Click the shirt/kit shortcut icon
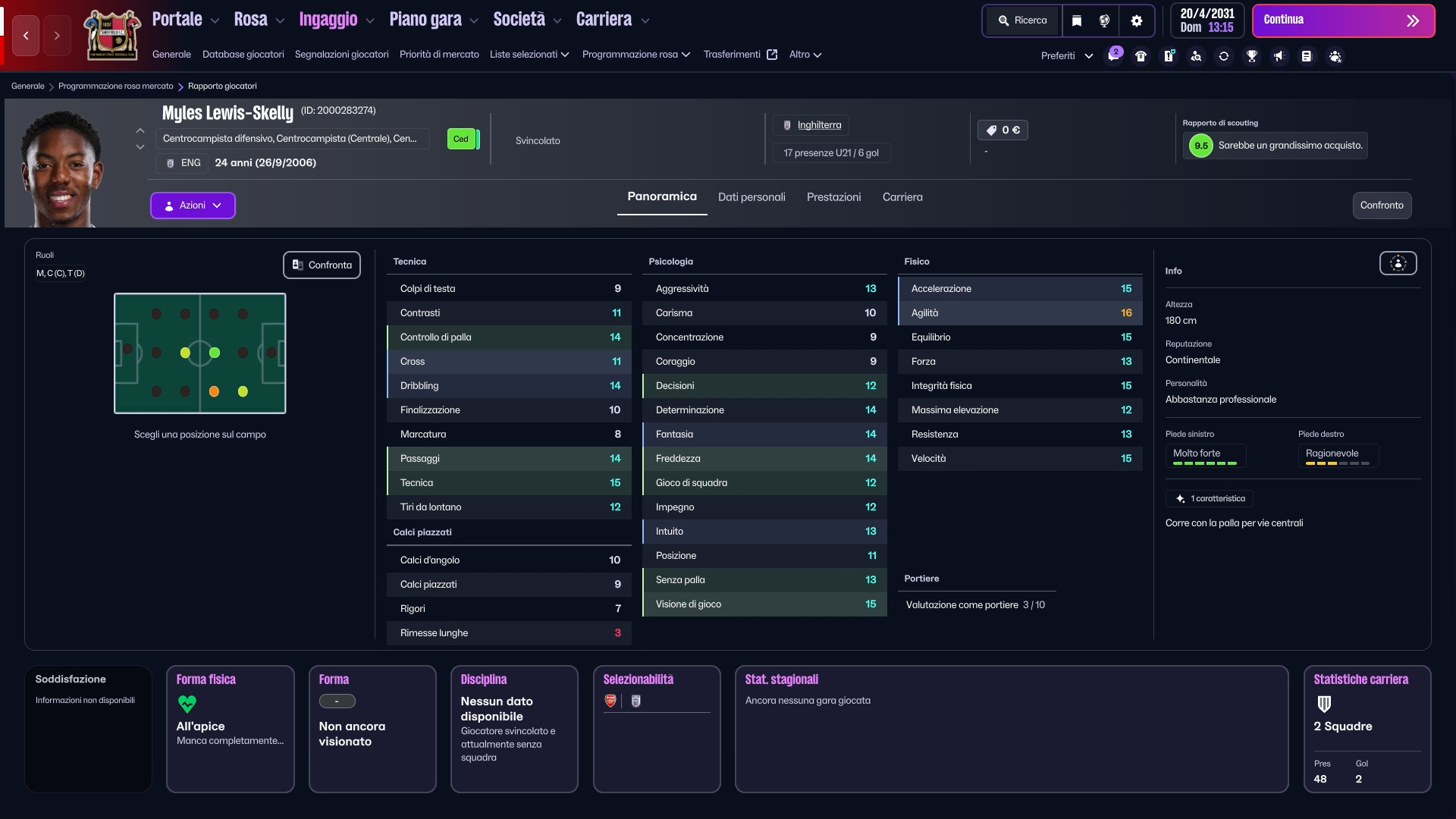The image size is (1456, 819). [x=1141, y=56]
